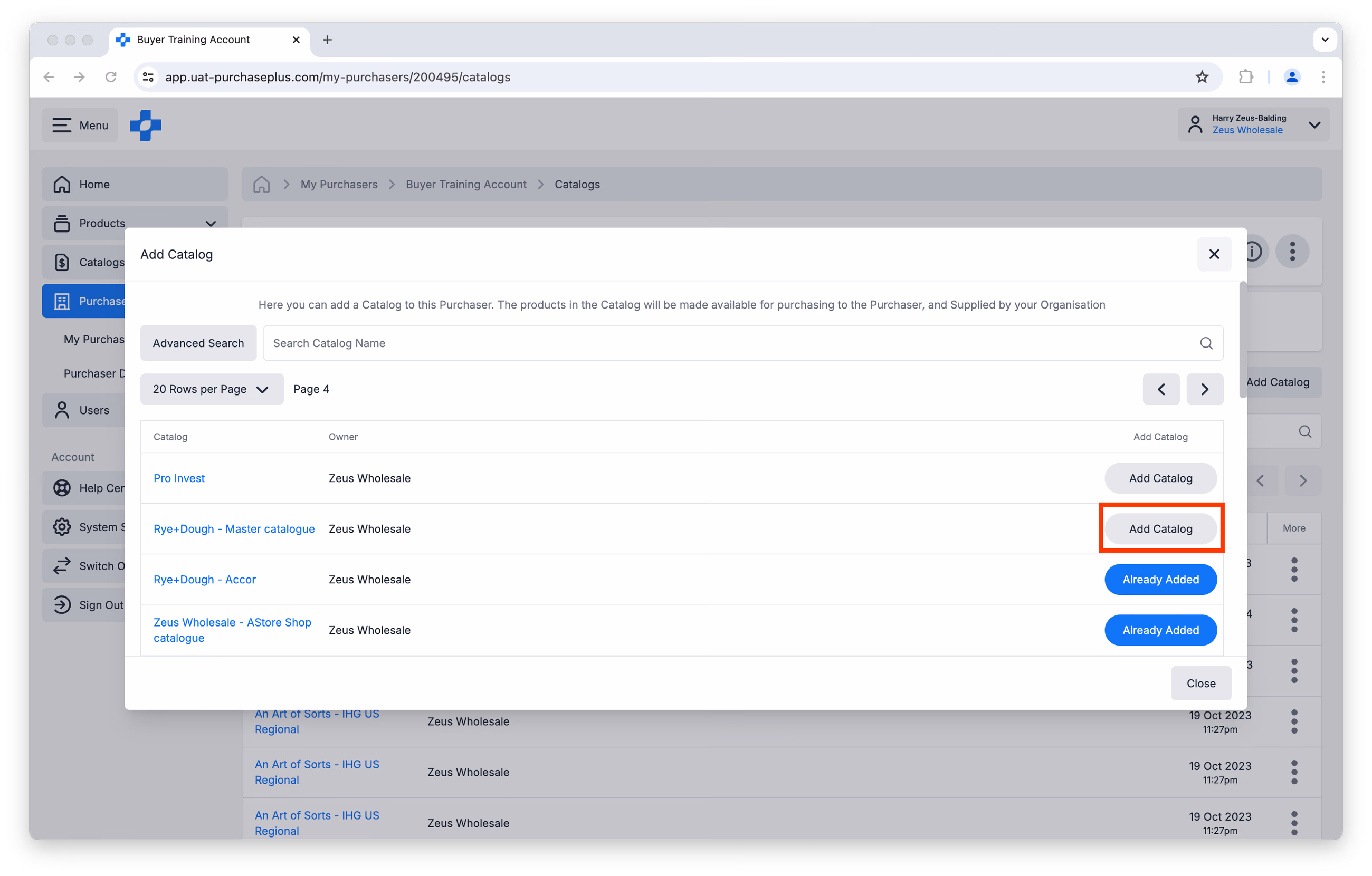This screenshot has width=1372, height=876.
Task: Go to previous page in dialog
Action: (x=1161, y=389)
